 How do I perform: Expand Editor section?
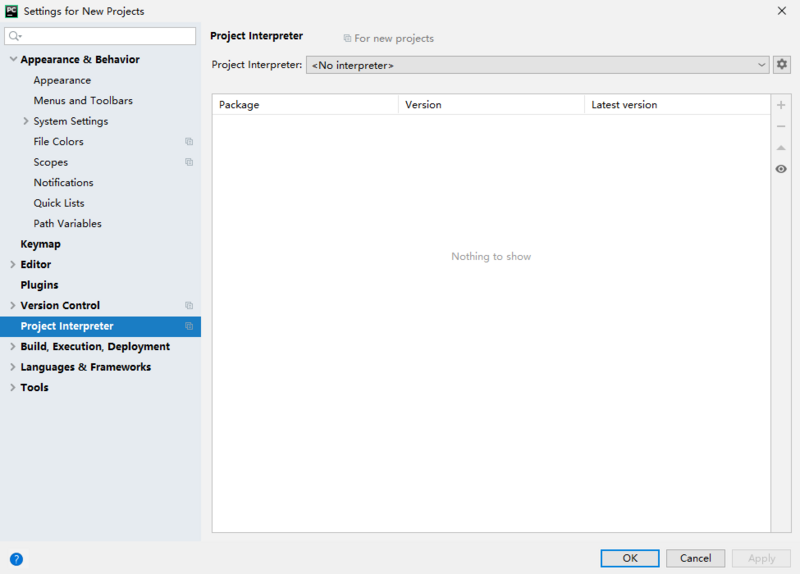pos(13,264)
